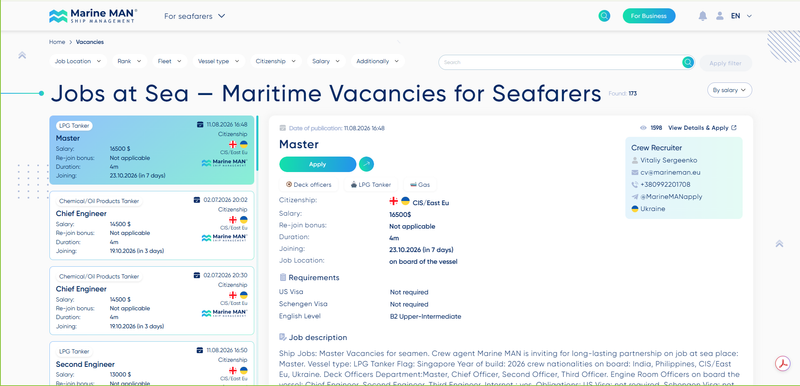The height and width of the screenshot is (386, 800).
Task: Click the Apply filter button
Action: pyautogui.click(x=726, y=63)
